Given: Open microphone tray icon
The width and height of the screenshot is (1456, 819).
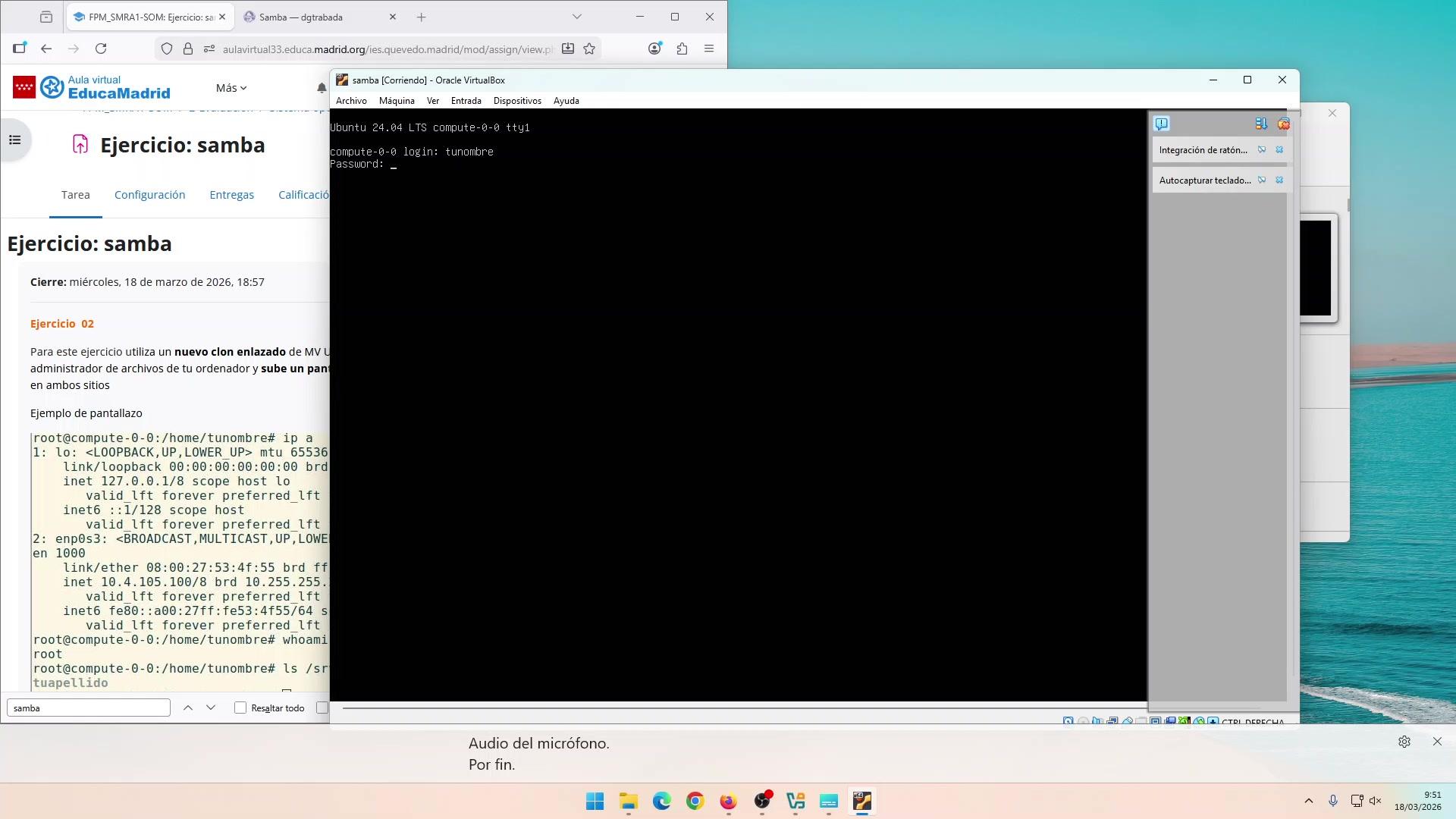Looking at the screenshot, I should pos(1333,801).
